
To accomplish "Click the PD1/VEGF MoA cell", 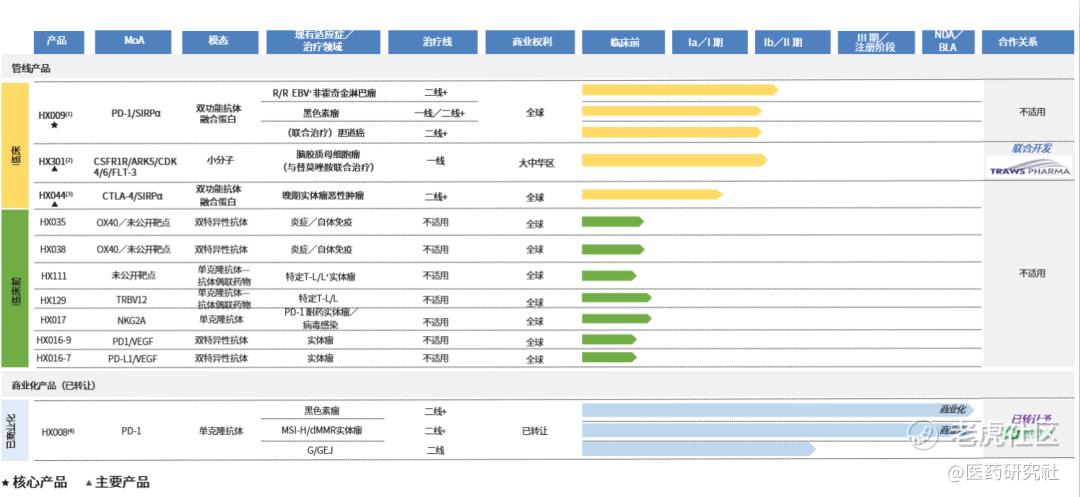I will click(132, 340).
